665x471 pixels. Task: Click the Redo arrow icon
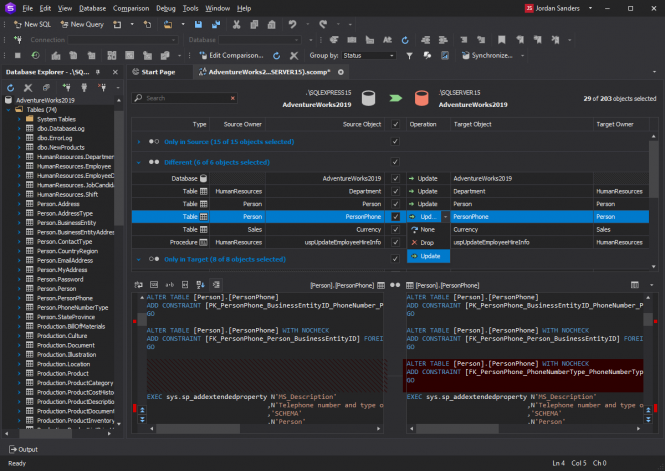[323, 25]
